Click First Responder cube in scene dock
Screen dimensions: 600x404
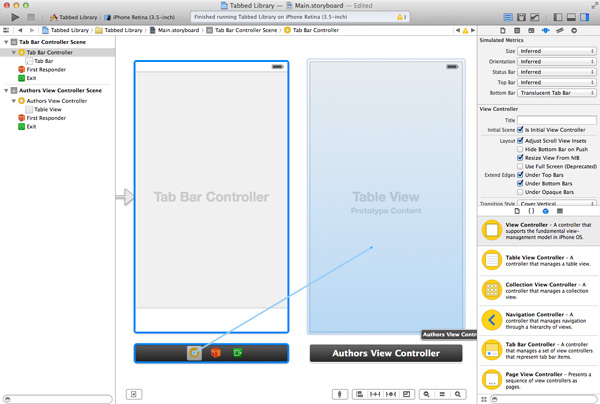[216, 353]
